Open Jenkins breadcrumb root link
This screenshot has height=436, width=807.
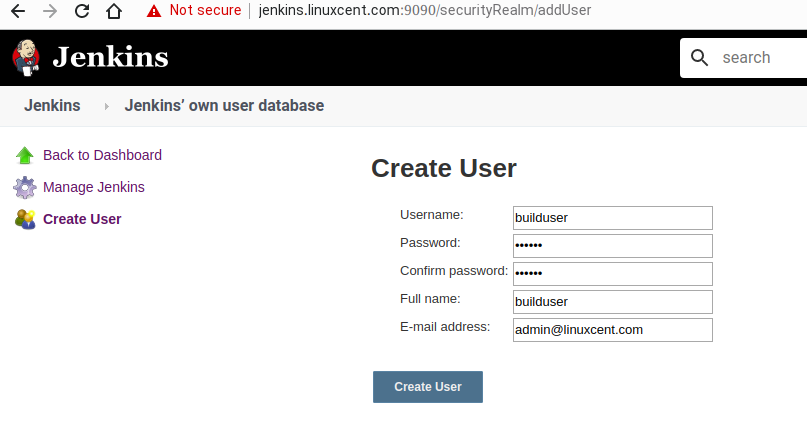coord(52,106)
